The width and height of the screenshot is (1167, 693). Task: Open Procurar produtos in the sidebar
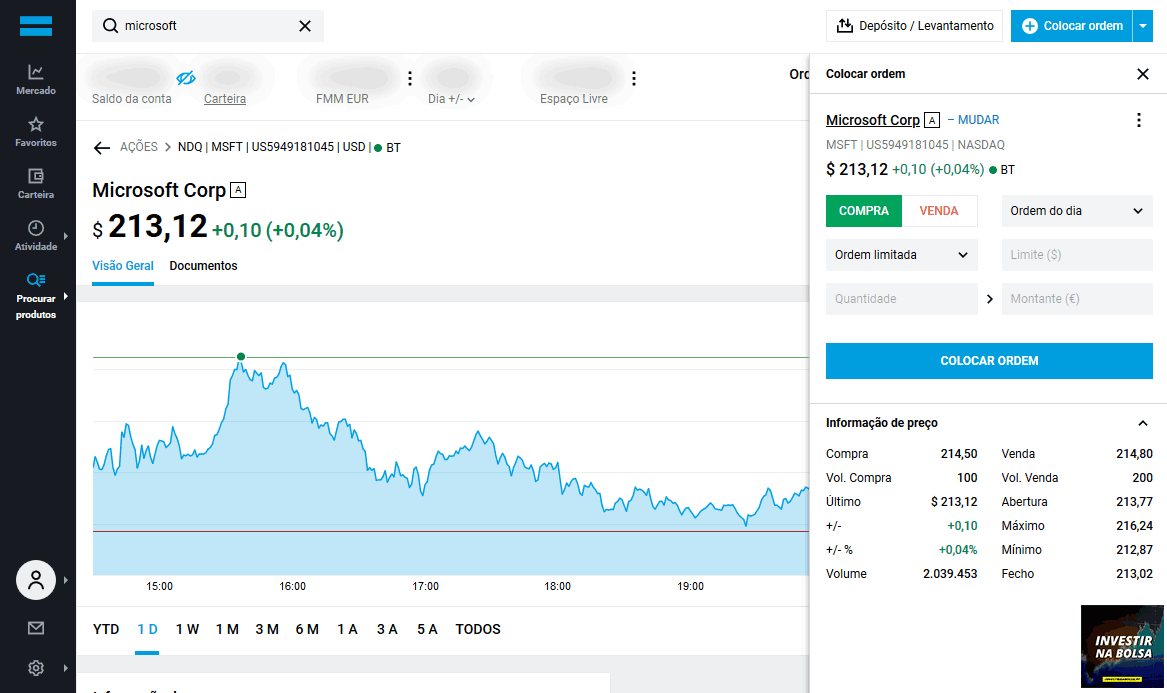click(36, 296)
